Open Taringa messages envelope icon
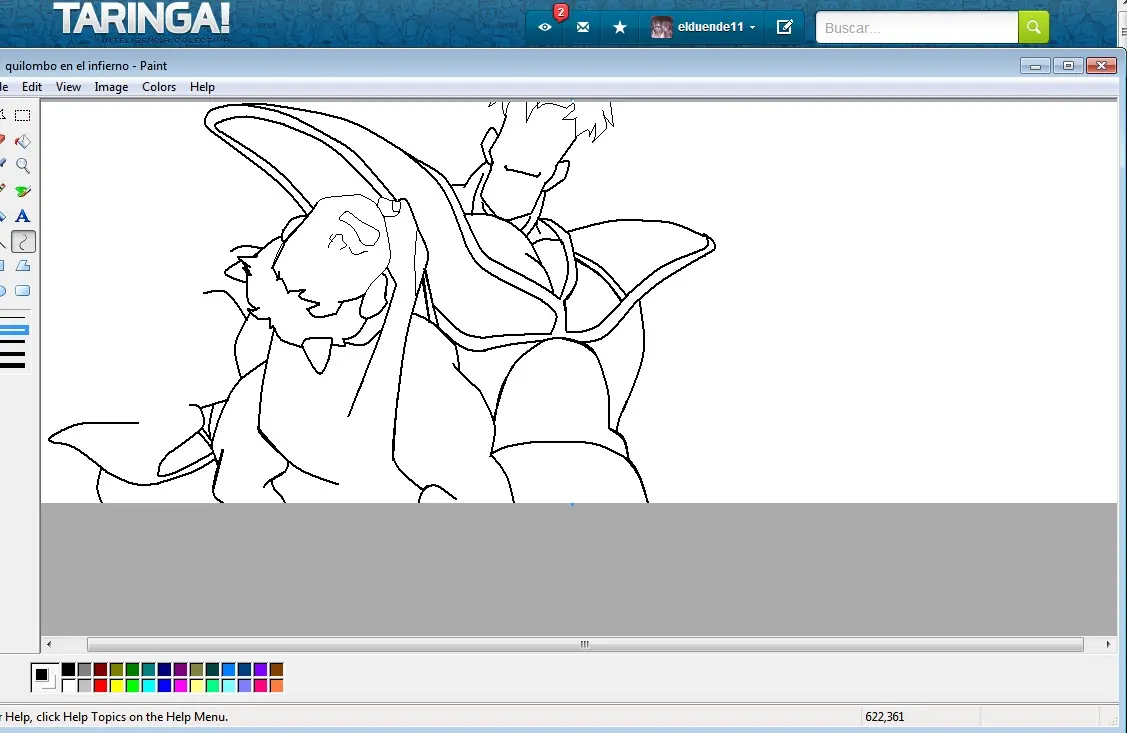 pos(583,27)
